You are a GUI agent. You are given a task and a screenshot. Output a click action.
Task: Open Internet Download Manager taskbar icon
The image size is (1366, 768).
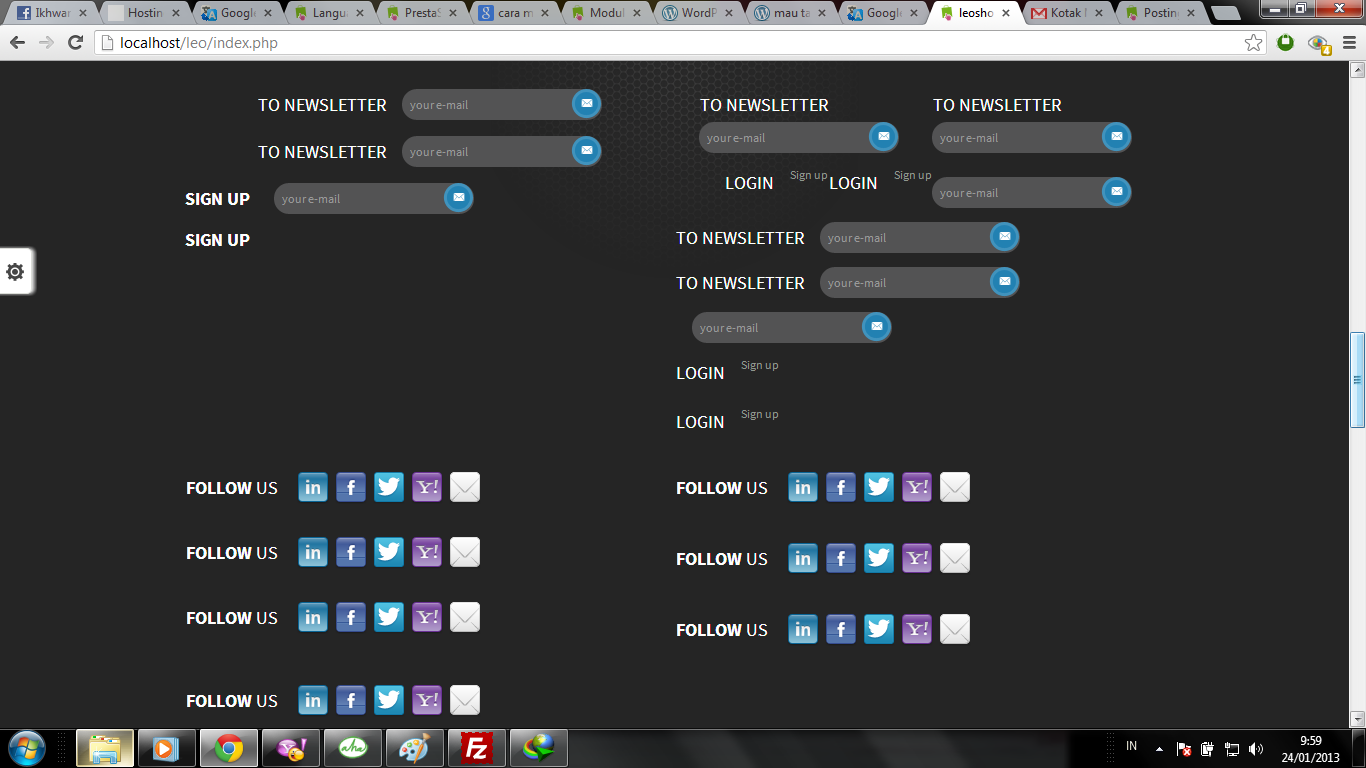click(539, 748)
